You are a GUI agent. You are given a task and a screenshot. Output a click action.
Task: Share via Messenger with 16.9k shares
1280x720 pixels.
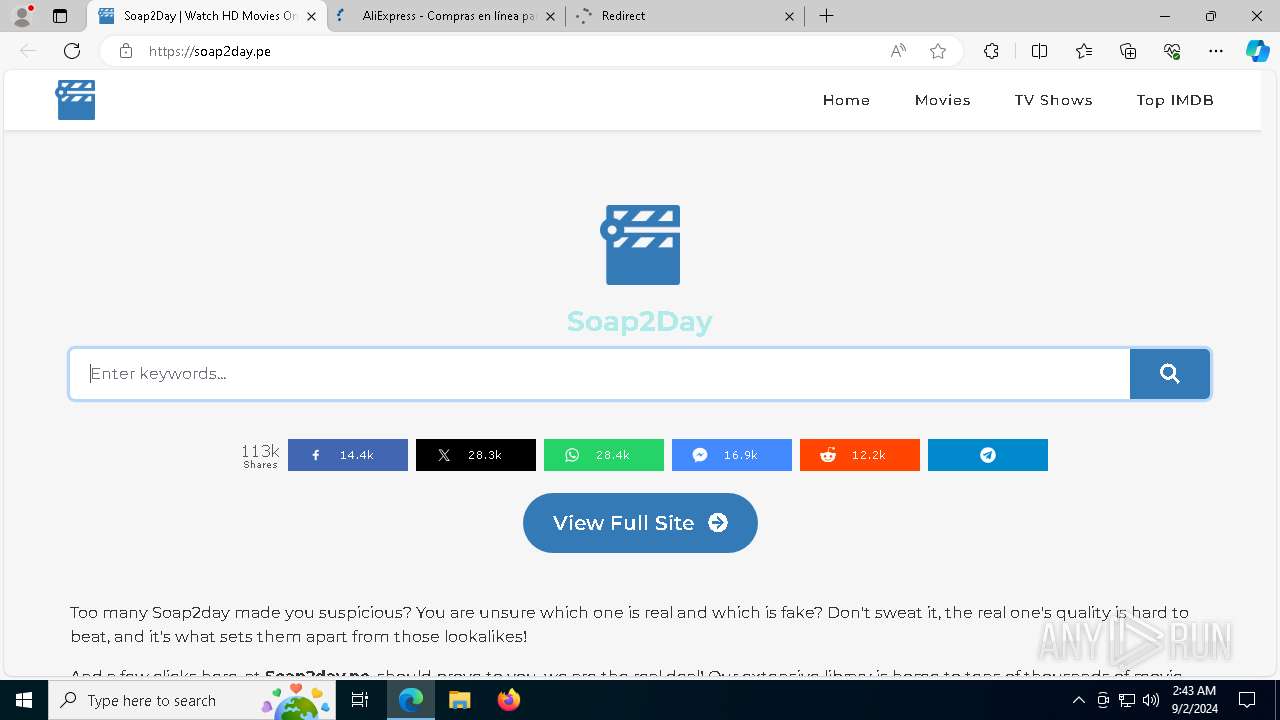[732, 455]
